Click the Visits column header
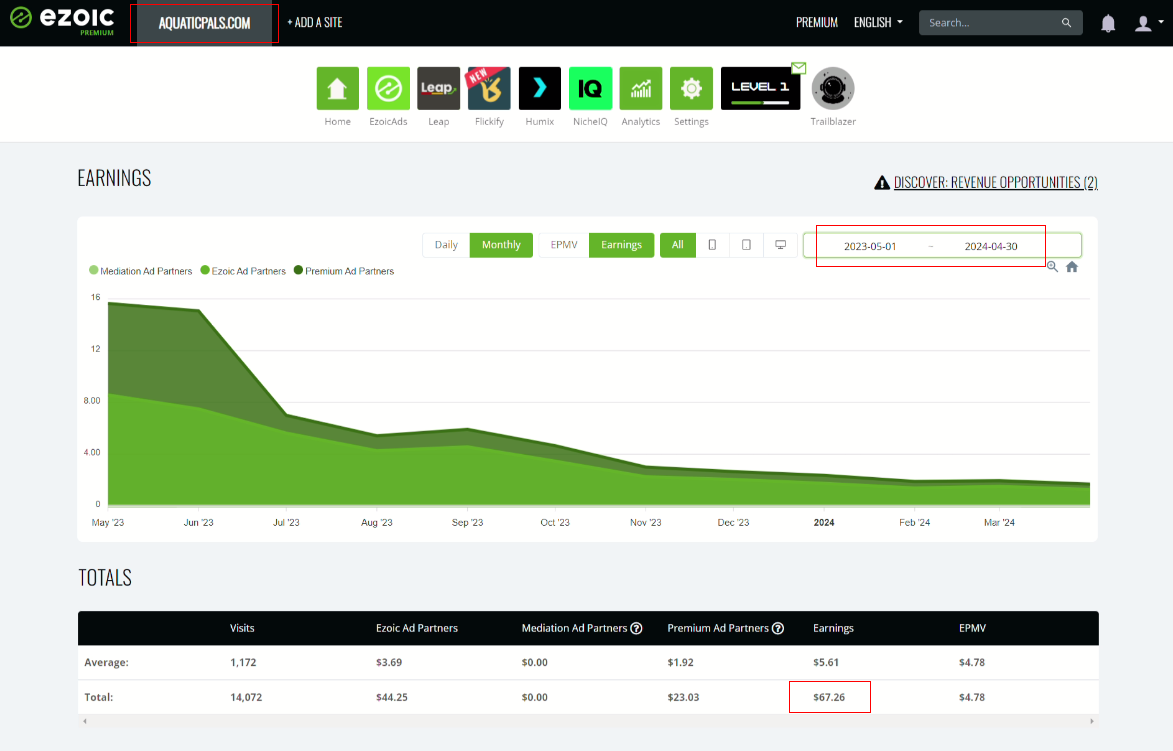The height and width of the screenshot is (751, 1173). pos(242,628)
